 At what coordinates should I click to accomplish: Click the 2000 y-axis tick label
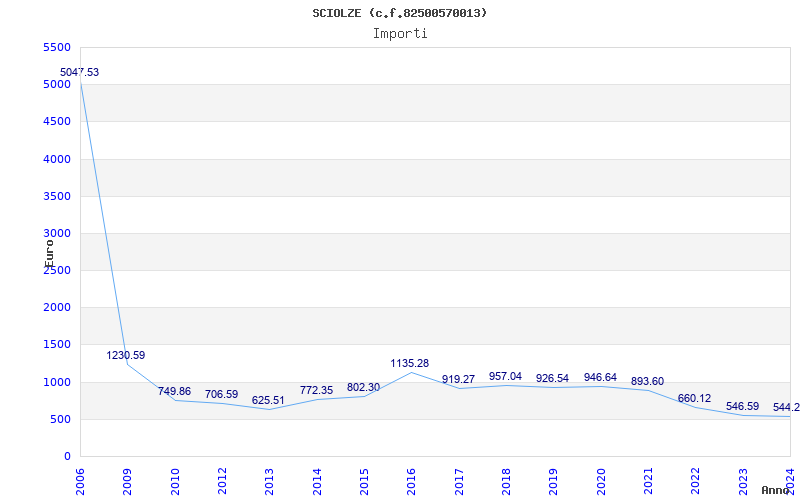click(57, 307)
